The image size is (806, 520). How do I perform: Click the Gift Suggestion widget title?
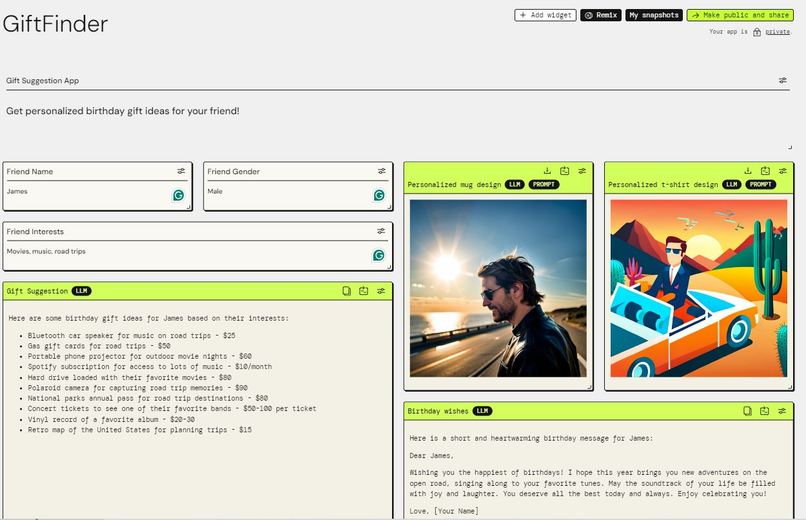tap(37, 291)
